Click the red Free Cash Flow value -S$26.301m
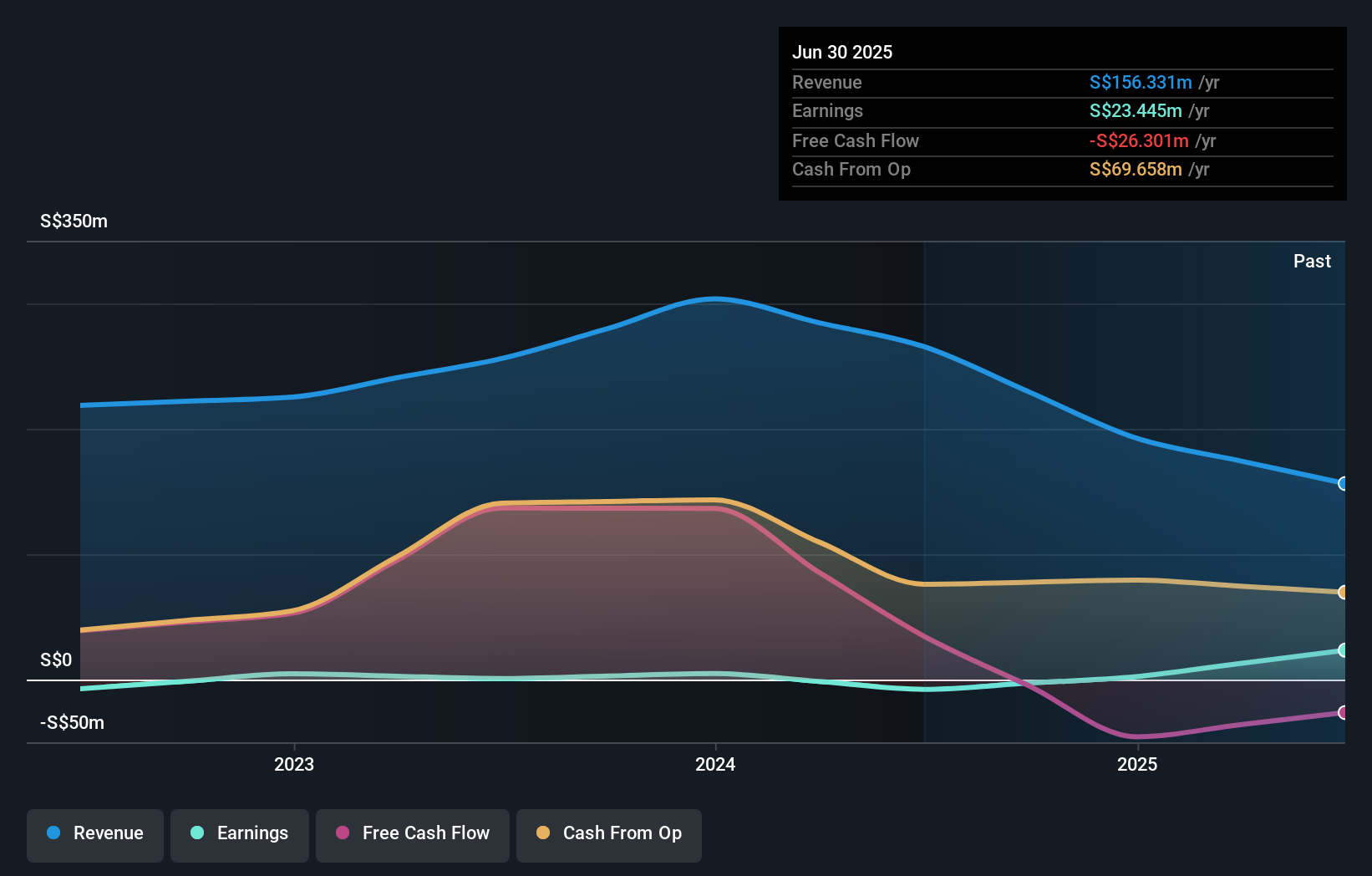 pos(1138,141)
